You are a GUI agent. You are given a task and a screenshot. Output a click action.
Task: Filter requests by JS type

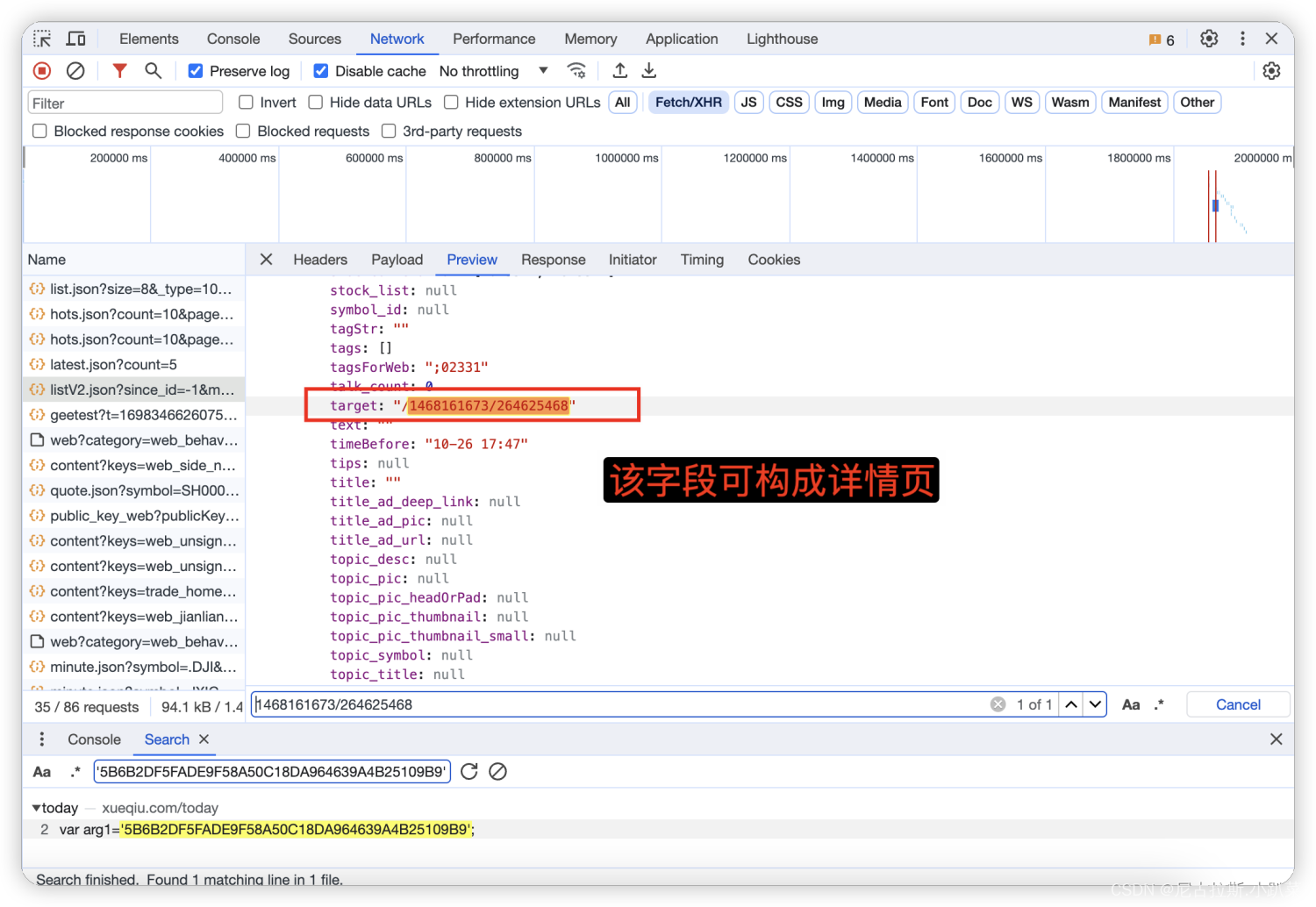(748, 103)
